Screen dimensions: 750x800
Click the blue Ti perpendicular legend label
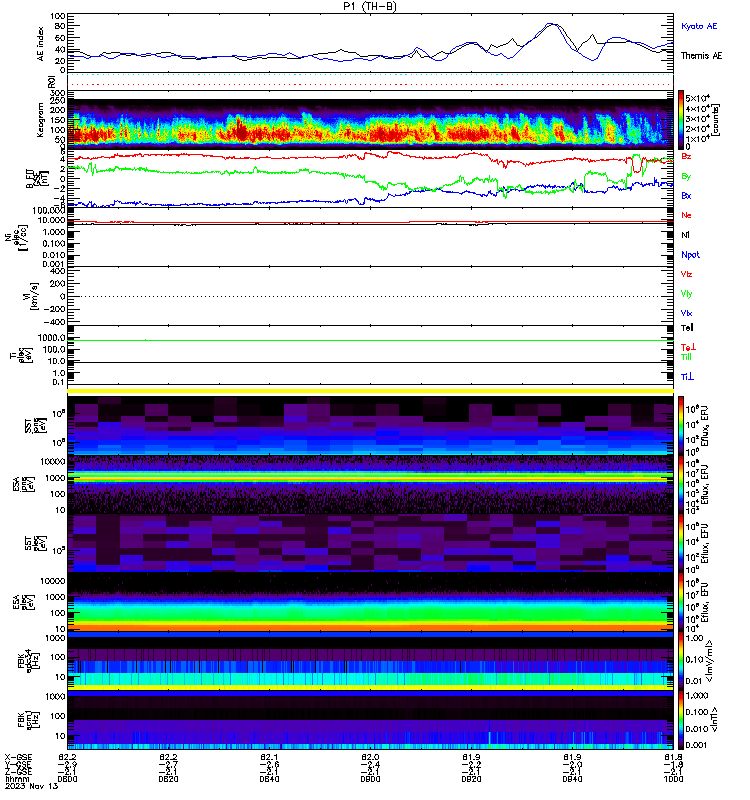pyautogui.click(x=687, y=377)
